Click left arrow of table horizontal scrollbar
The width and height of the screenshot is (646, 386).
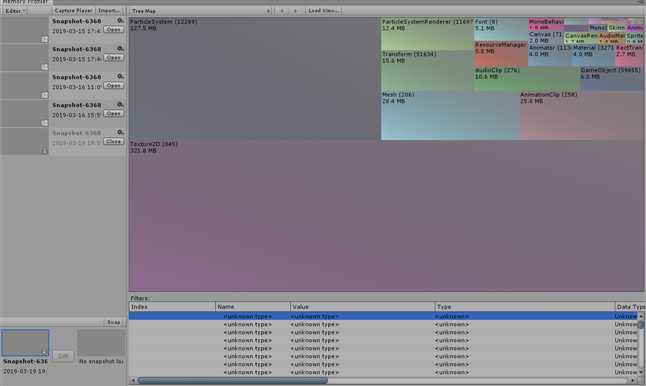pos(133,381)
